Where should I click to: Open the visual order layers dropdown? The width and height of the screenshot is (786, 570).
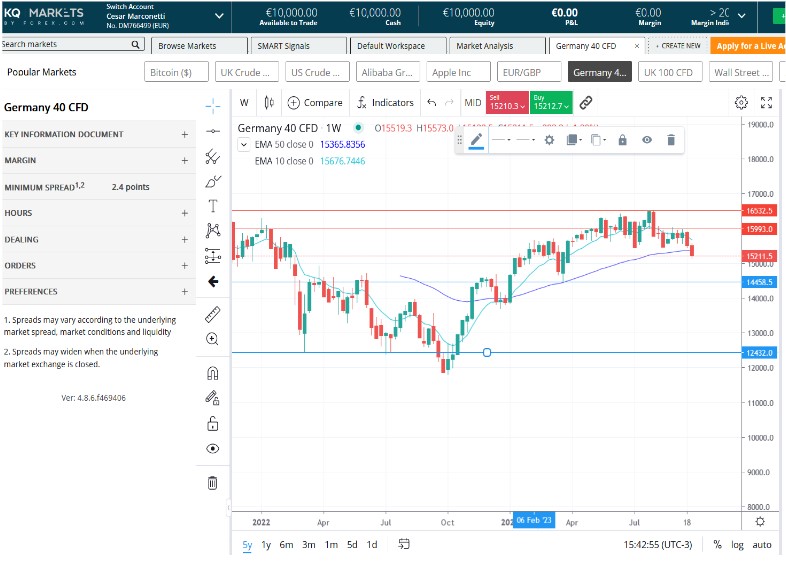(x=574, y=140)
